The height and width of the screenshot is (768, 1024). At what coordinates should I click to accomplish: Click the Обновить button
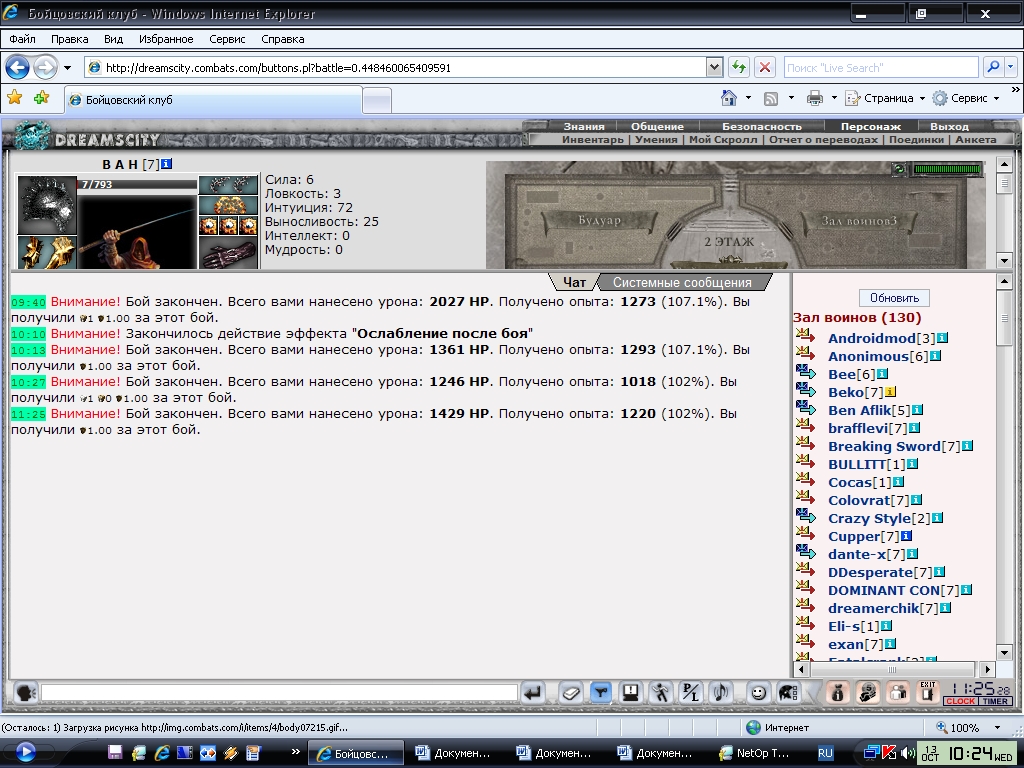[x=894, y=298]
